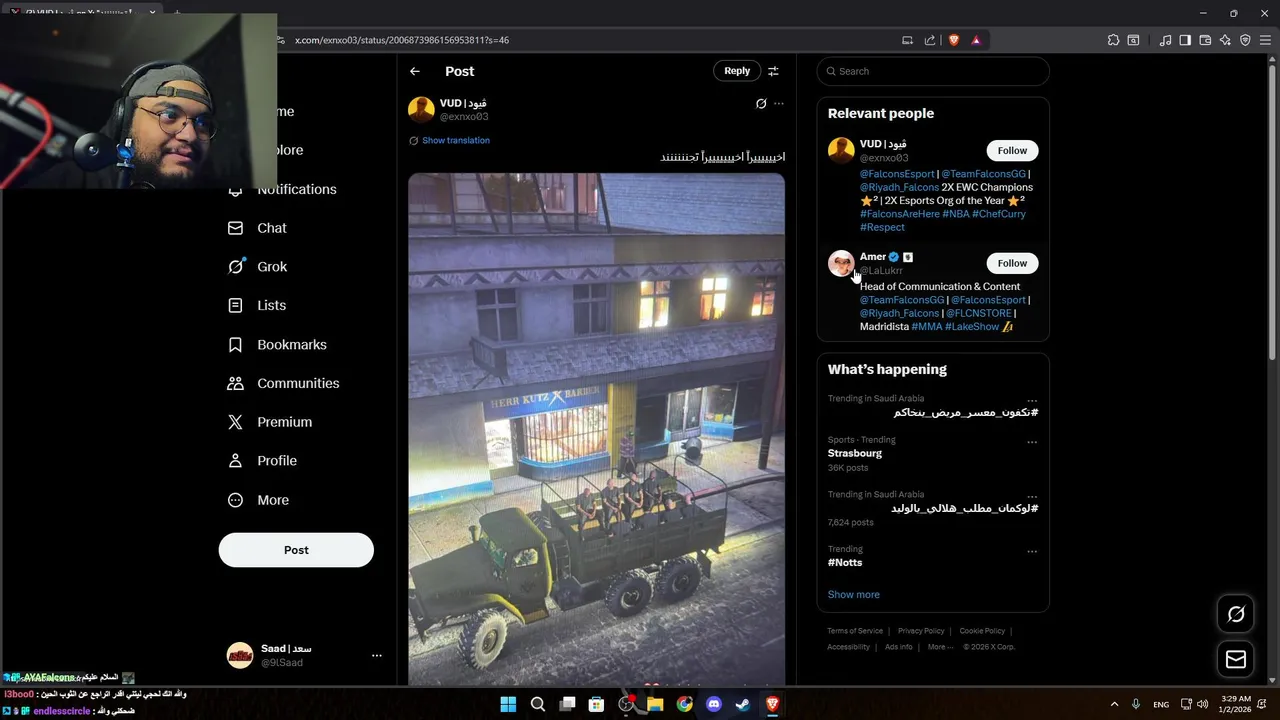The image size is (1280, 720).
Task: Open File Explorer from taskbar
Action: tap(655, 704)
